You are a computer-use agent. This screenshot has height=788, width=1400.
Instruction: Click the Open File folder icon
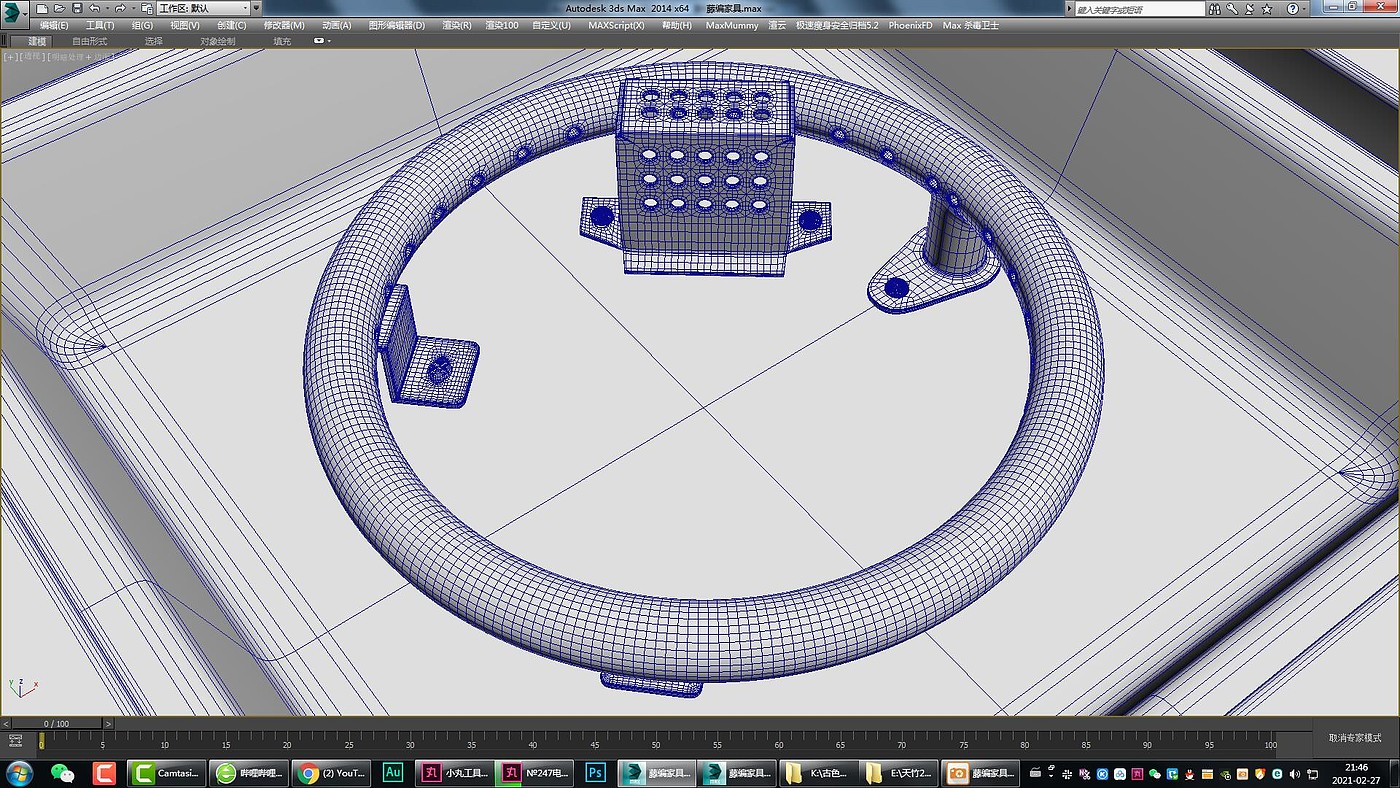tap(60, 8)
